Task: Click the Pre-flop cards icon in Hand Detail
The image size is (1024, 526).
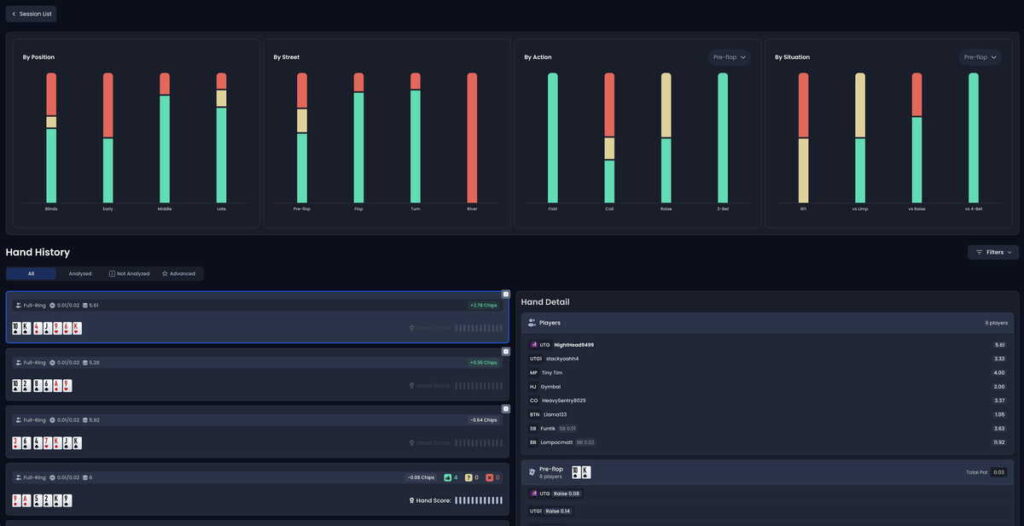Action: click(532, 472)
